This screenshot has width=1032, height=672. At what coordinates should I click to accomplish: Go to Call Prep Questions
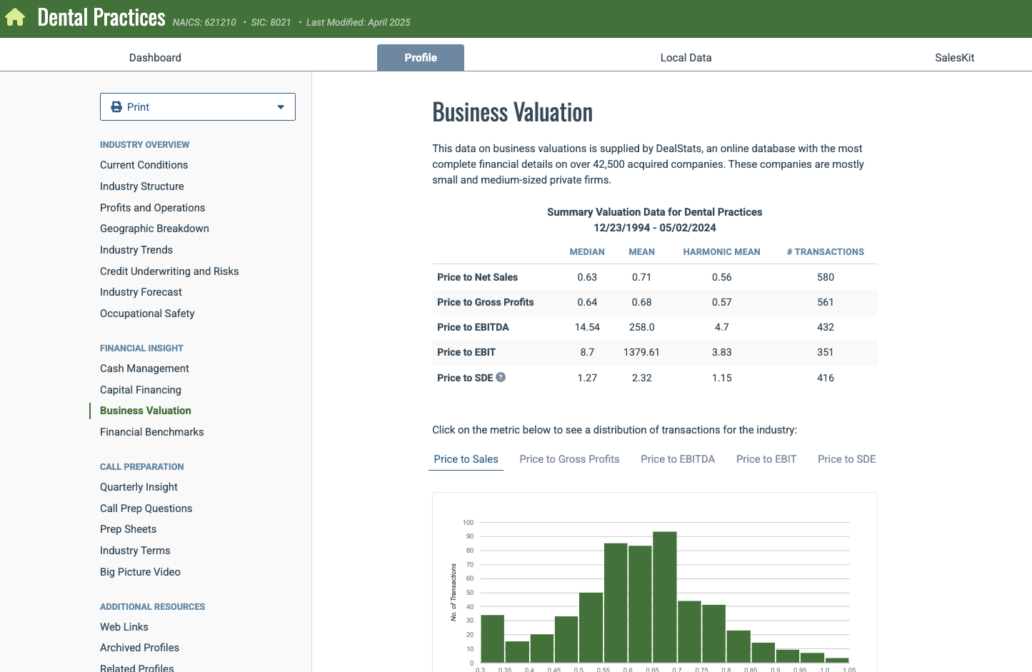146,508
